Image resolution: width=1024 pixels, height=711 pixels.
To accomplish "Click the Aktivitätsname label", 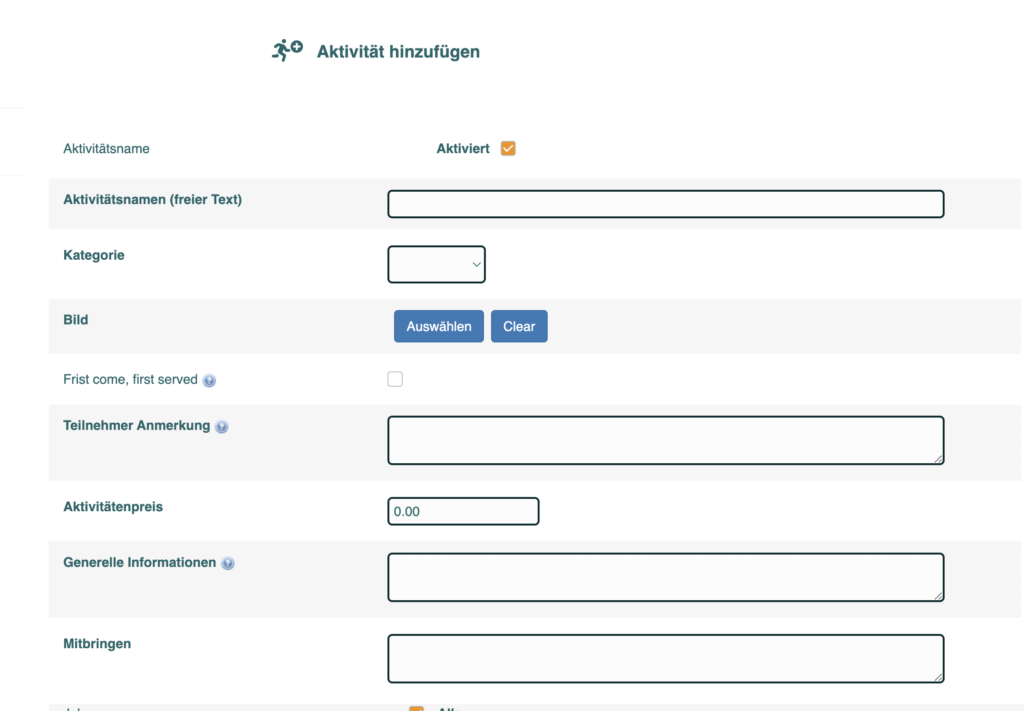I will point(106,149).
